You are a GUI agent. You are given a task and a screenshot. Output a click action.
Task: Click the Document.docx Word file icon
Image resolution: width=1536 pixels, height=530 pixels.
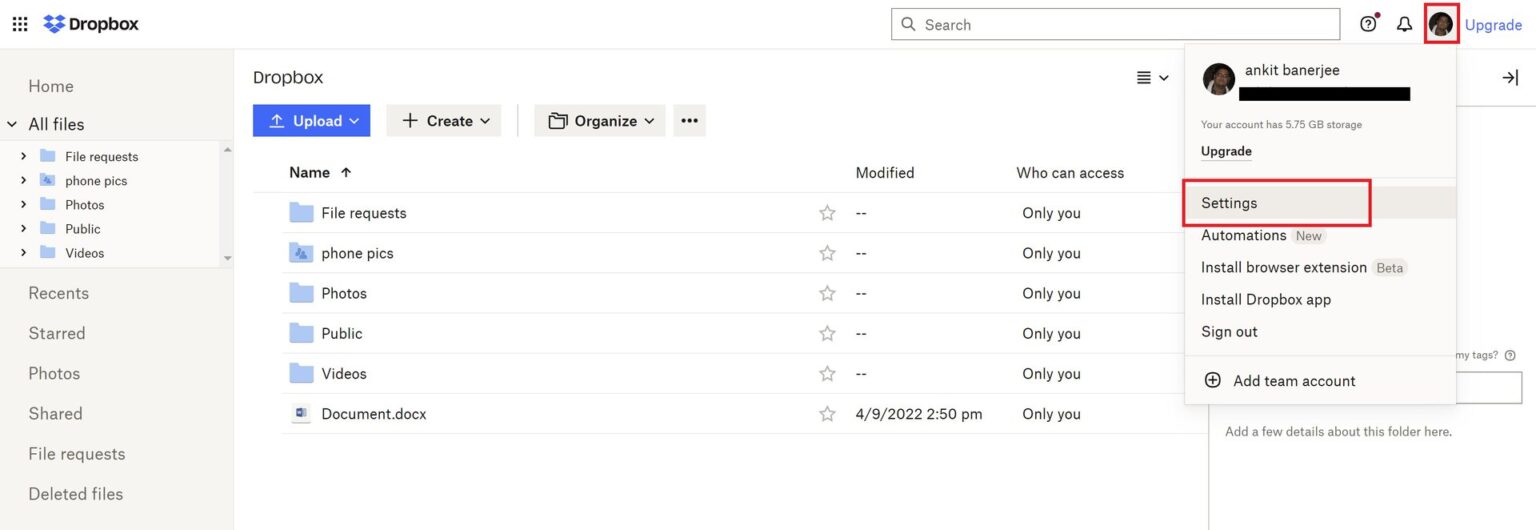[301, 414]
